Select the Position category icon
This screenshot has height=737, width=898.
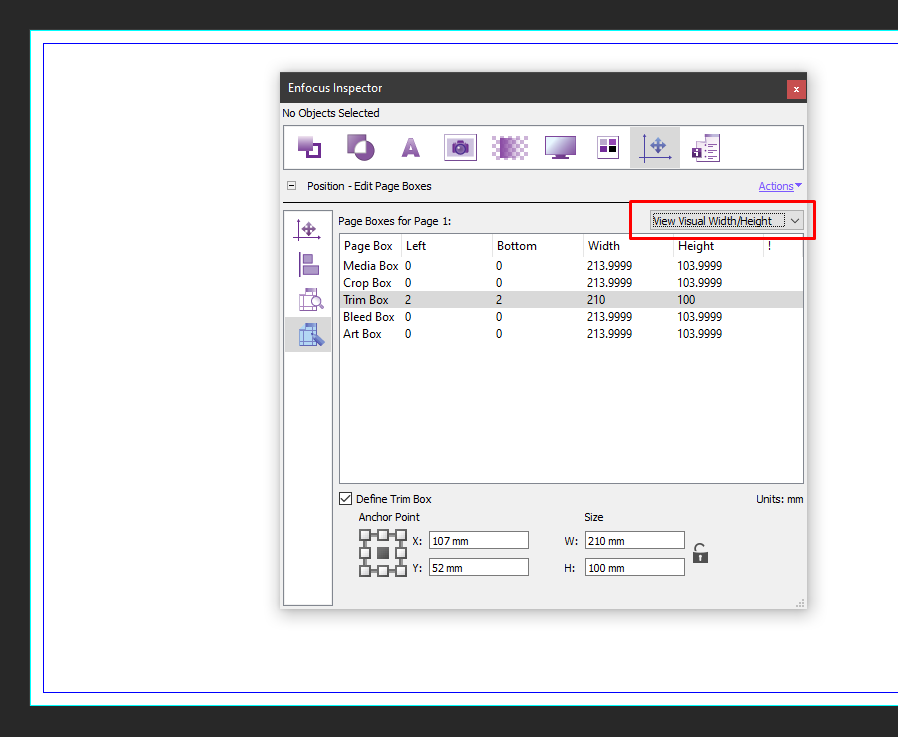click(655, 148)
